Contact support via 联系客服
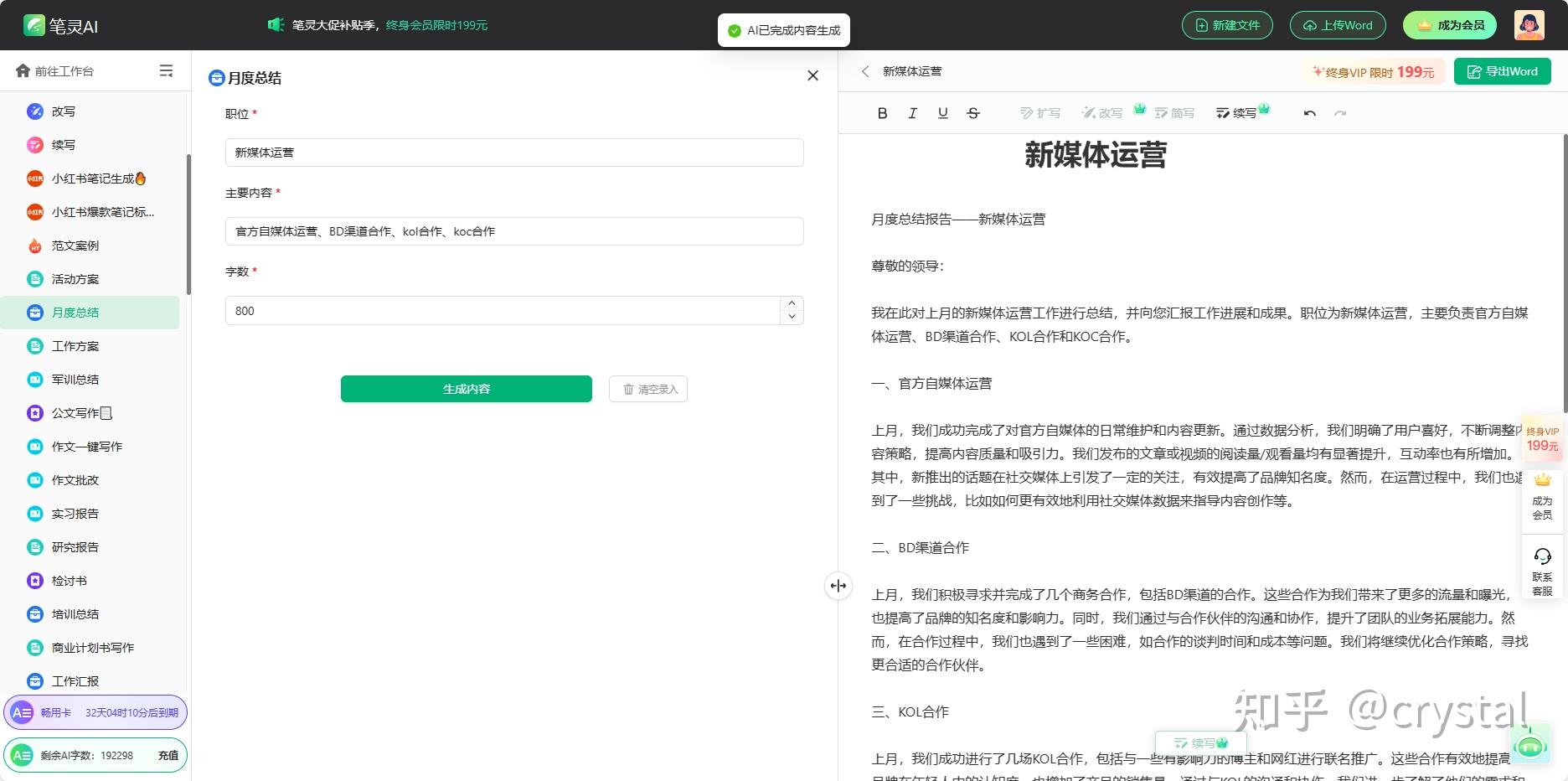 pyautogui.click(x=1542, y=572)
